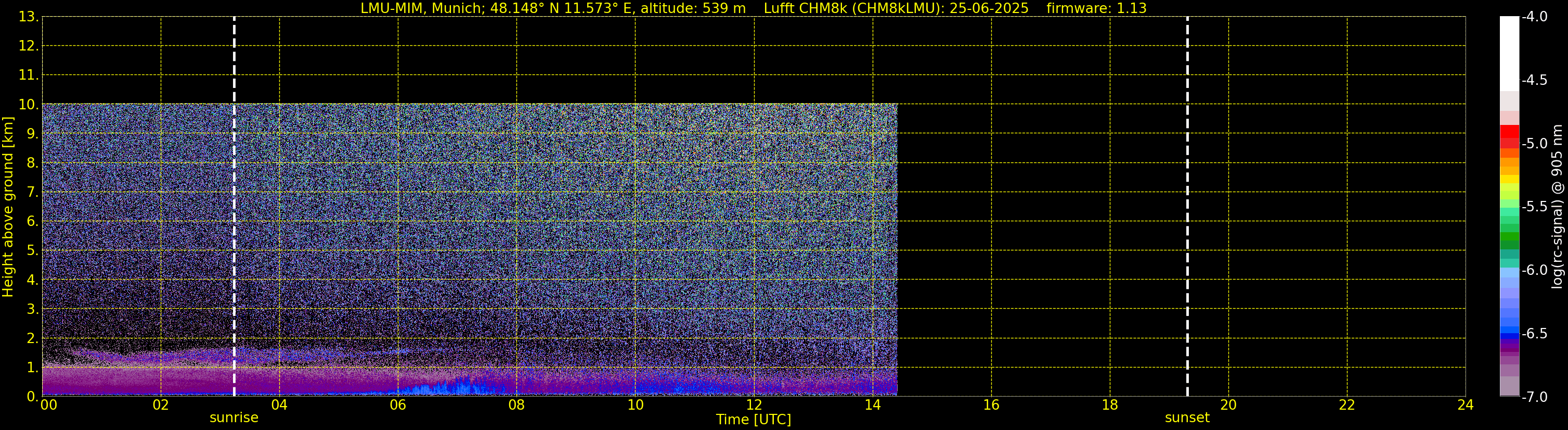
Task: Click the height axis tick label '11.'
Action: pyautogui.click(x=28, y=75)
